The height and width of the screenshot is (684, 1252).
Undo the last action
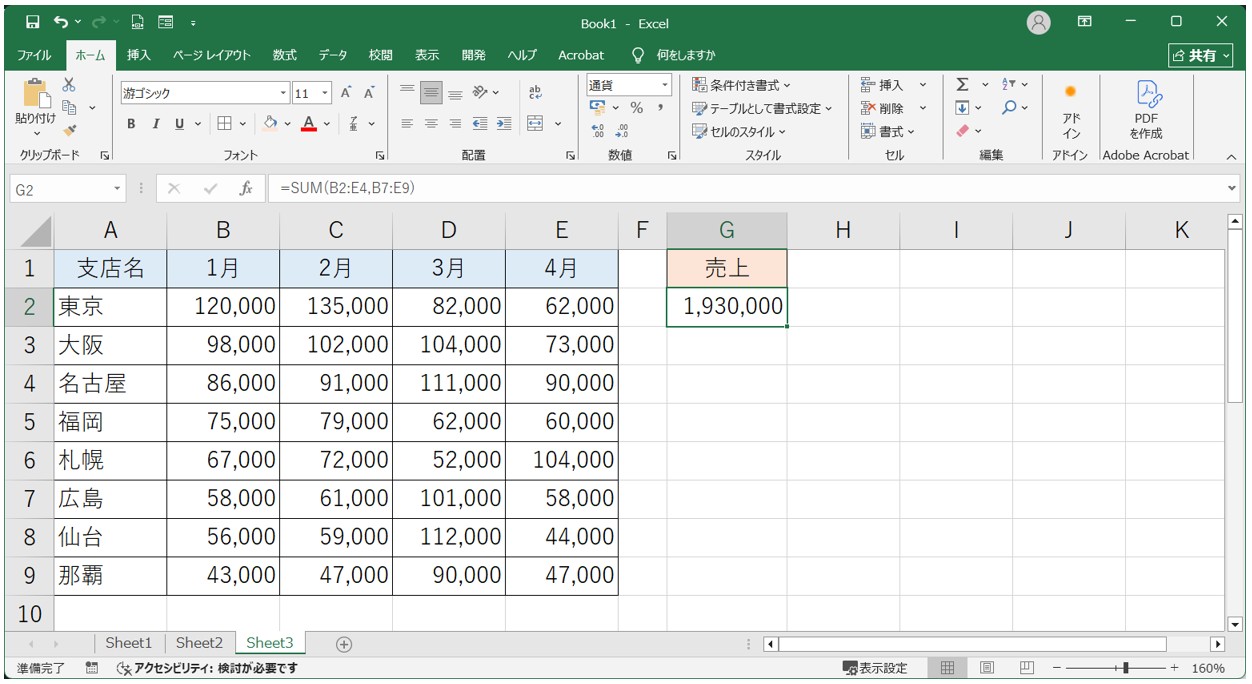(62, 22)
